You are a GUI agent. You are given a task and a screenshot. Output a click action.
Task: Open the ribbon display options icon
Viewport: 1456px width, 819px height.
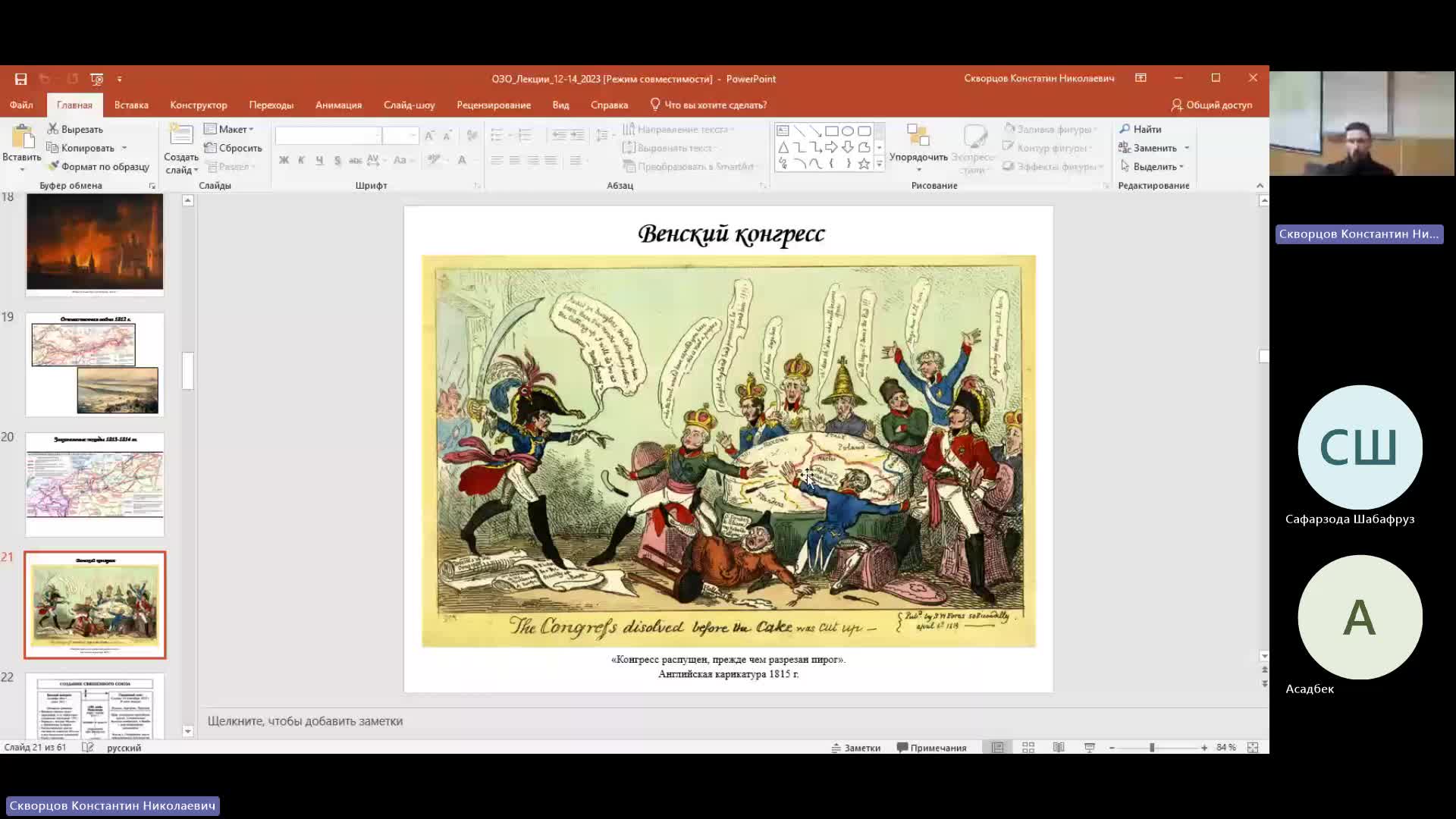coord(1141,78)
